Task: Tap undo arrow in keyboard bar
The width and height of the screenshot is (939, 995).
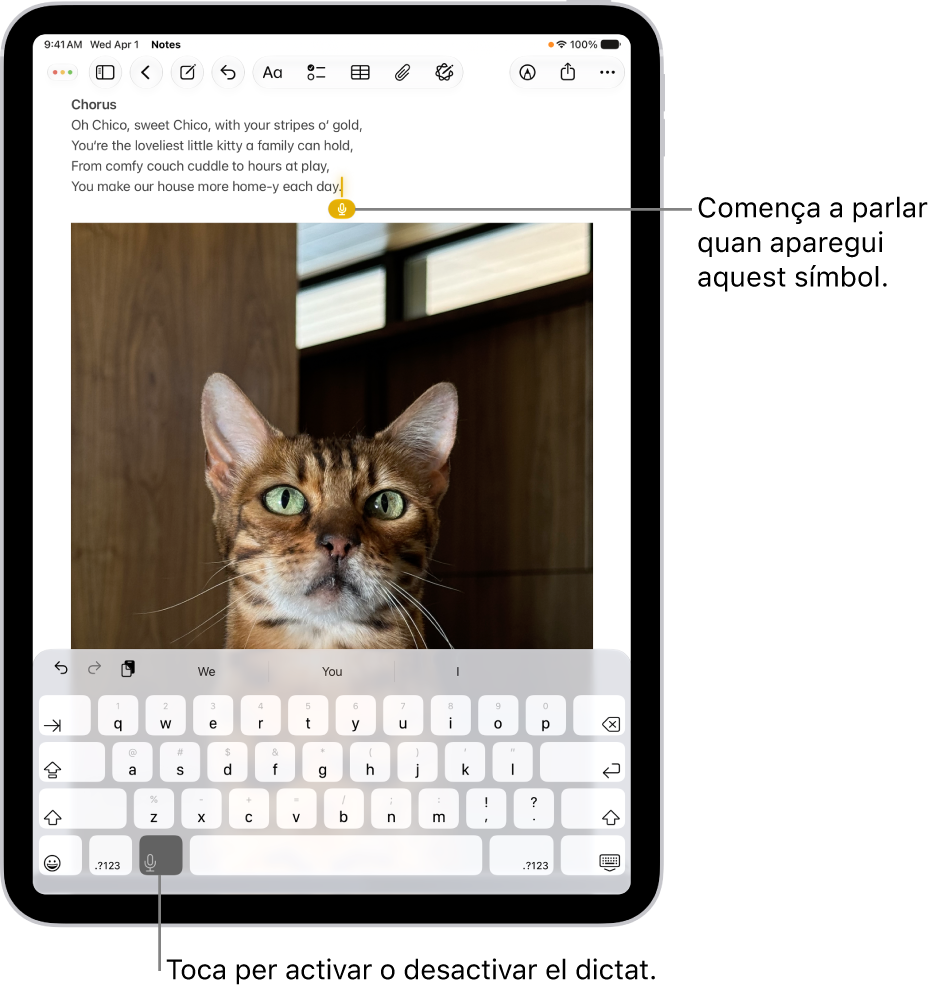Action: point(61,668)
